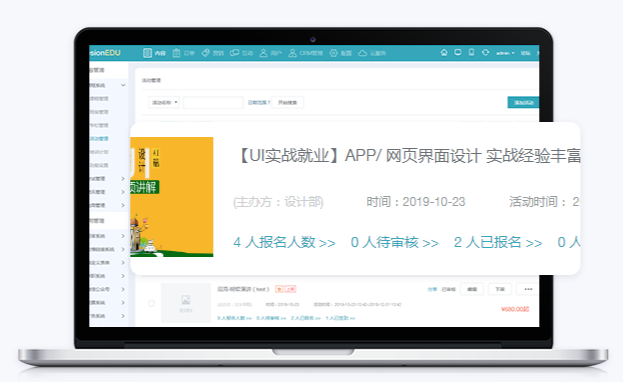Open the 配置 gear settings icon
The height and width of the screenshot is (382, 623).
pos(333,53)
